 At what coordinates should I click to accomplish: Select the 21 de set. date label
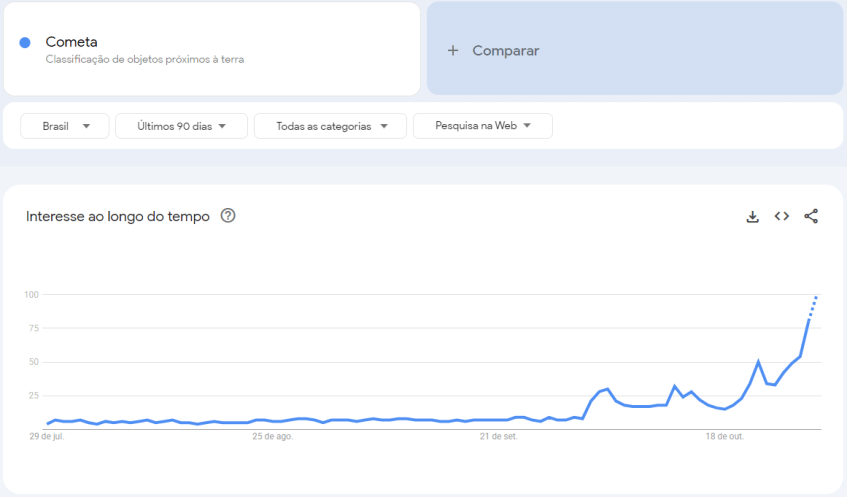click(x=498, y=436)
